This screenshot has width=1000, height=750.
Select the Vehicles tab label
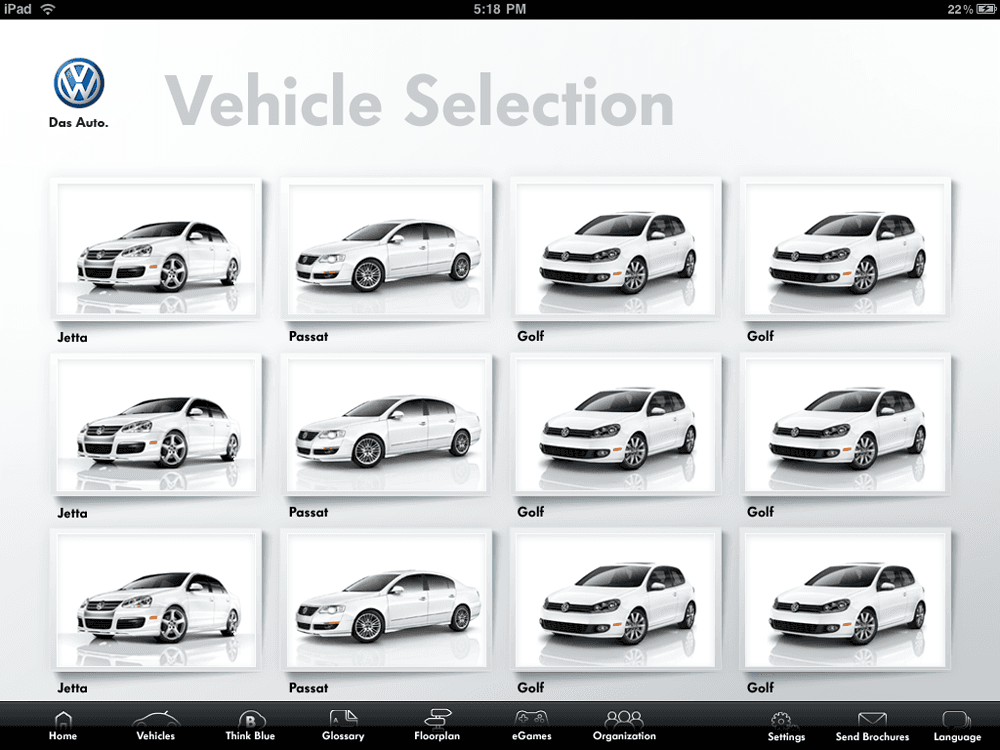click(x=156, y=736)
